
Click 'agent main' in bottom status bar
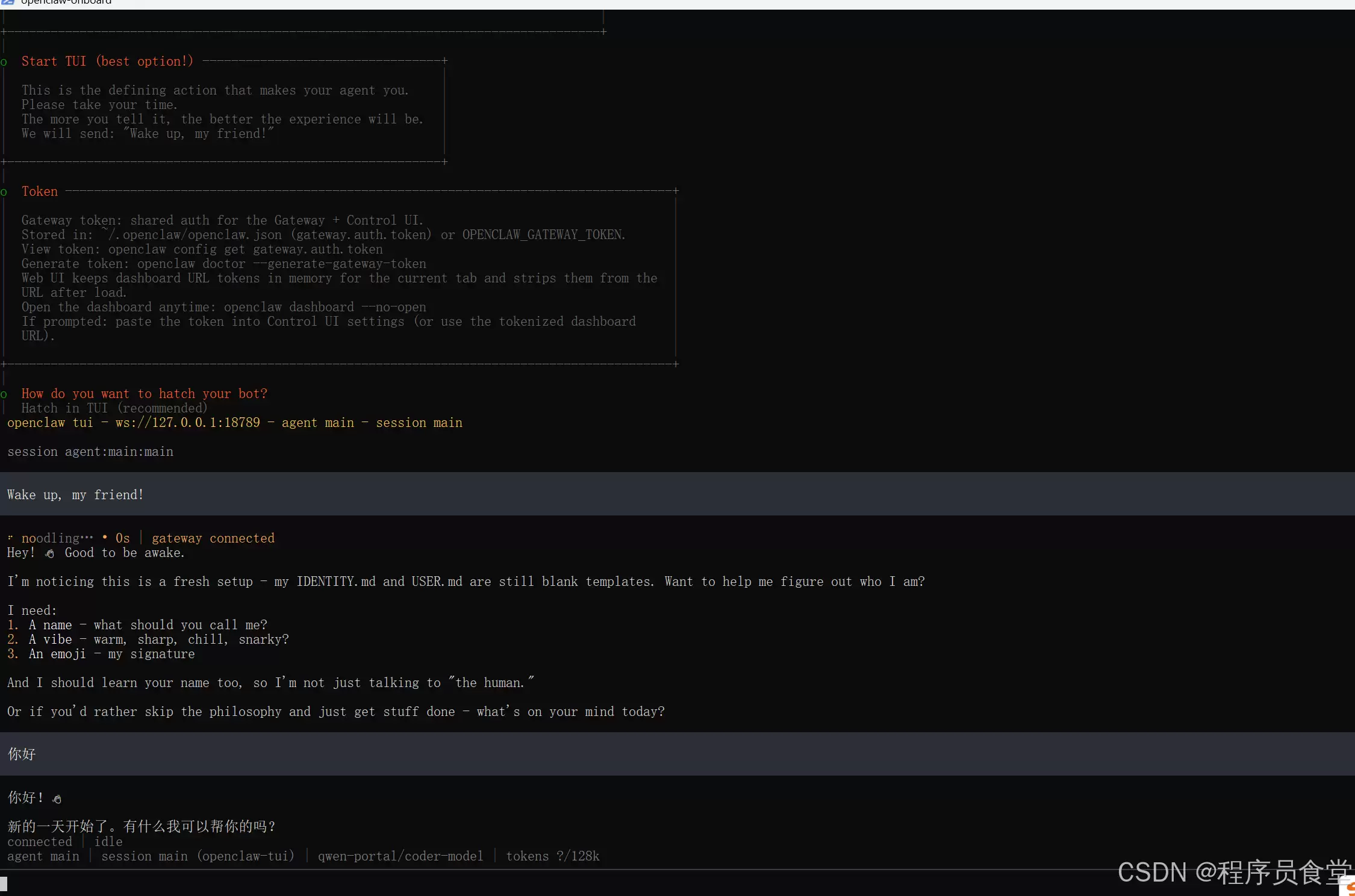point(43,856)
